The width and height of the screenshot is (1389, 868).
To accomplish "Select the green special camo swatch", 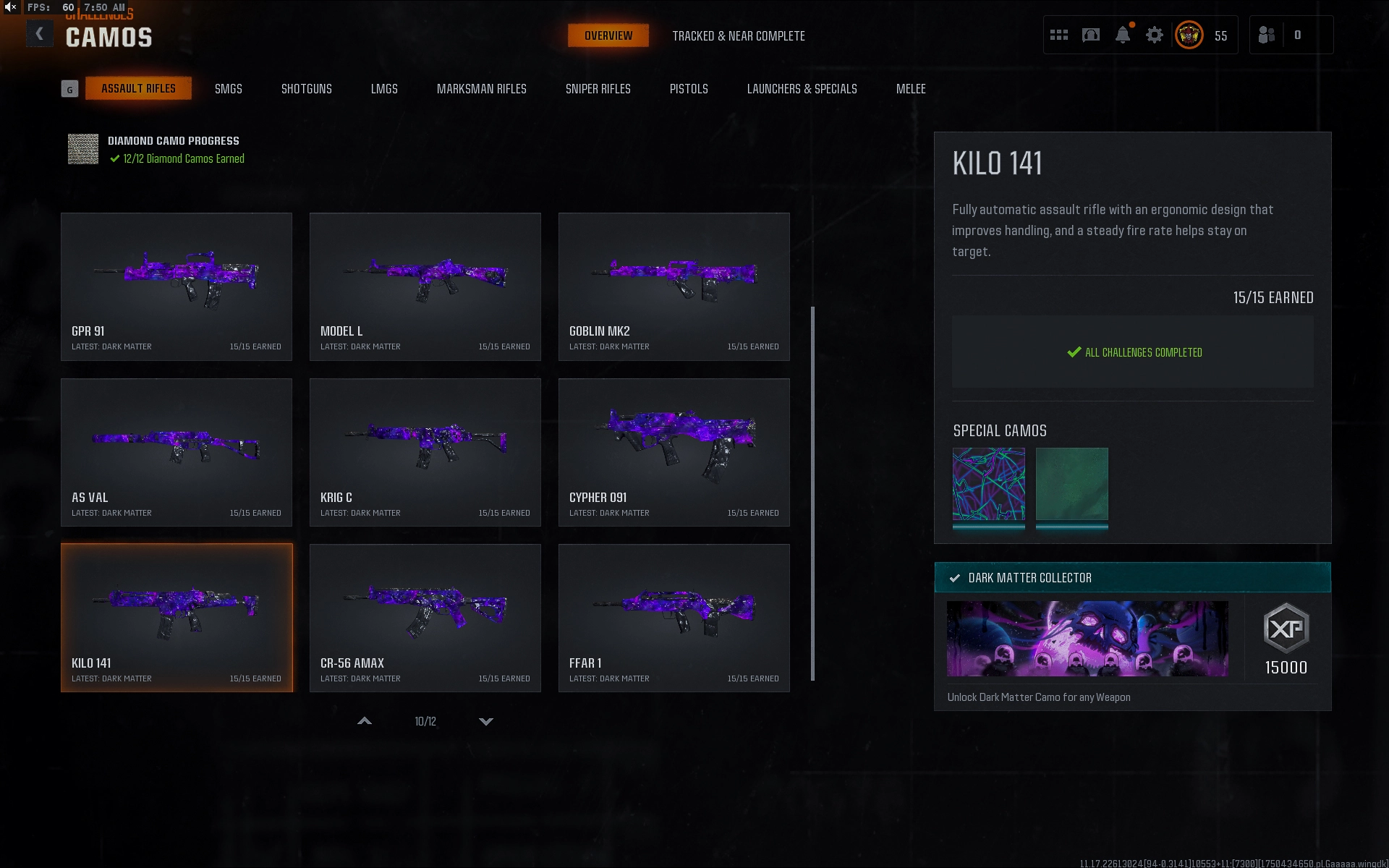I will click(1071, 483).
